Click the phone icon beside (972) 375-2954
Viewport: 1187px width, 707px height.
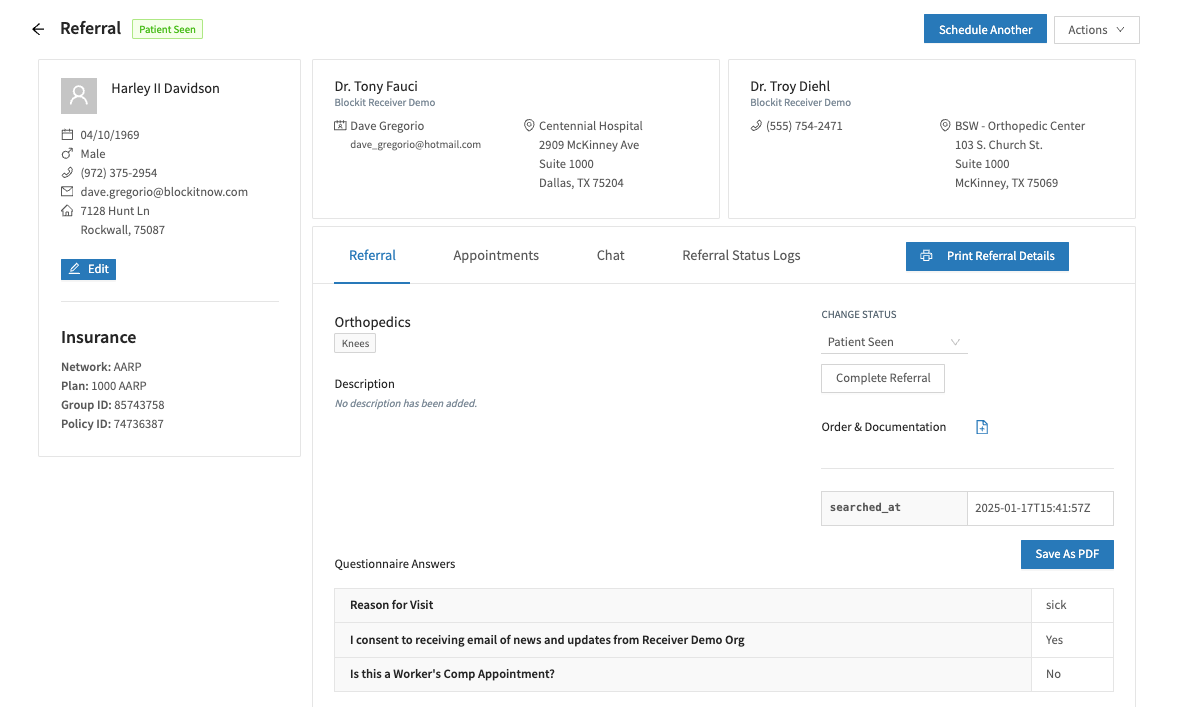click(x=67, y=173)
